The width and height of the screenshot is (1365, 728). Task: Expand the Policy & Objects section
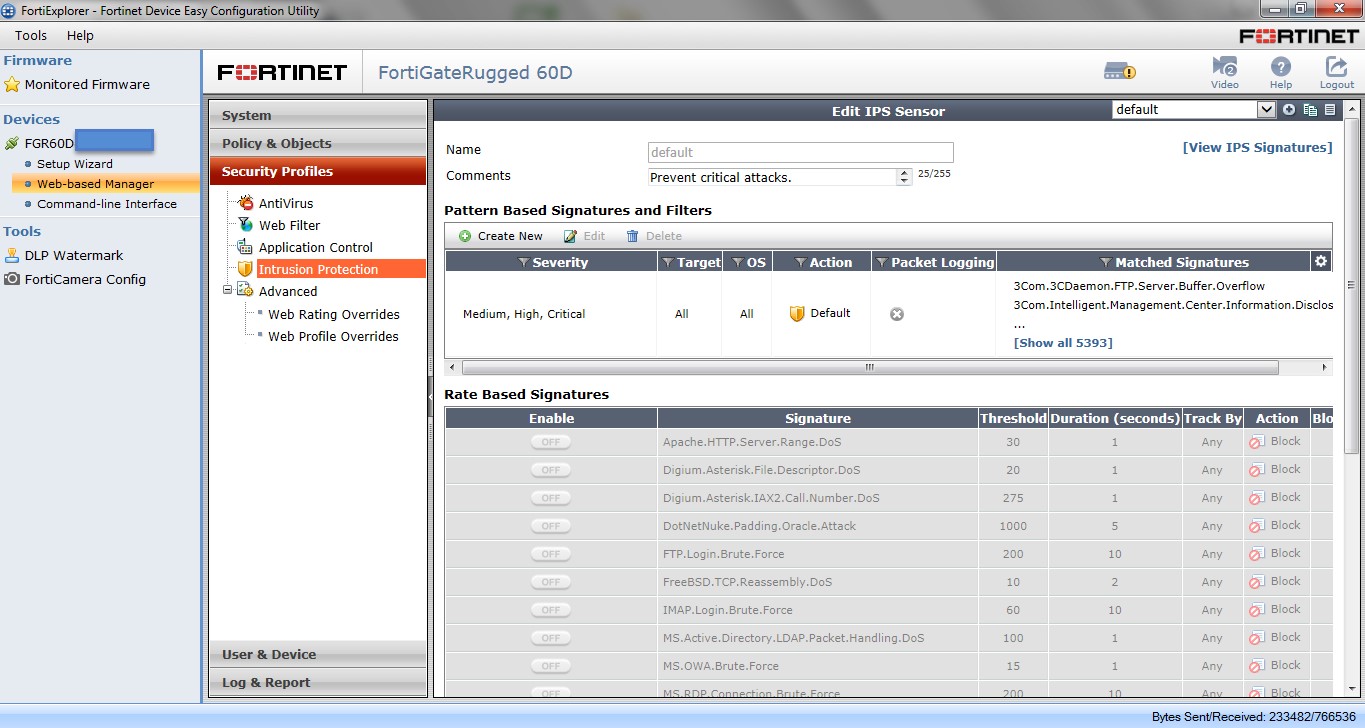click(318, 143)
